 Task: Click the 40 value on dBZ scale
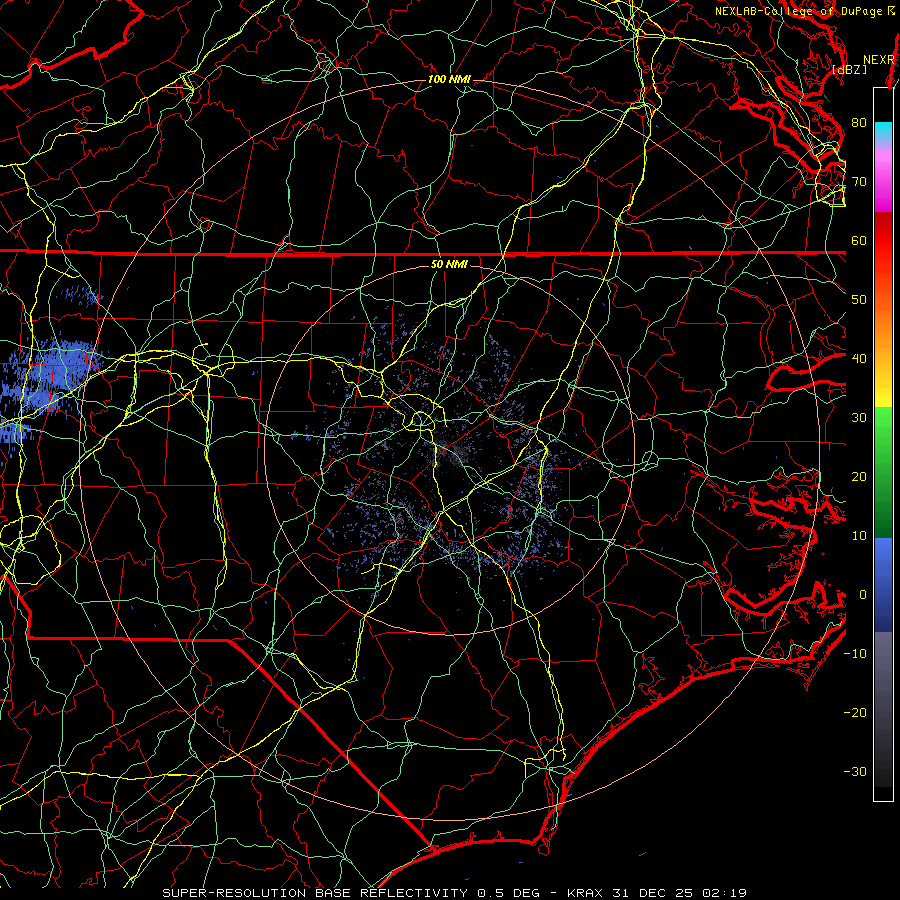pyautogui.click(x=859, y=359)
